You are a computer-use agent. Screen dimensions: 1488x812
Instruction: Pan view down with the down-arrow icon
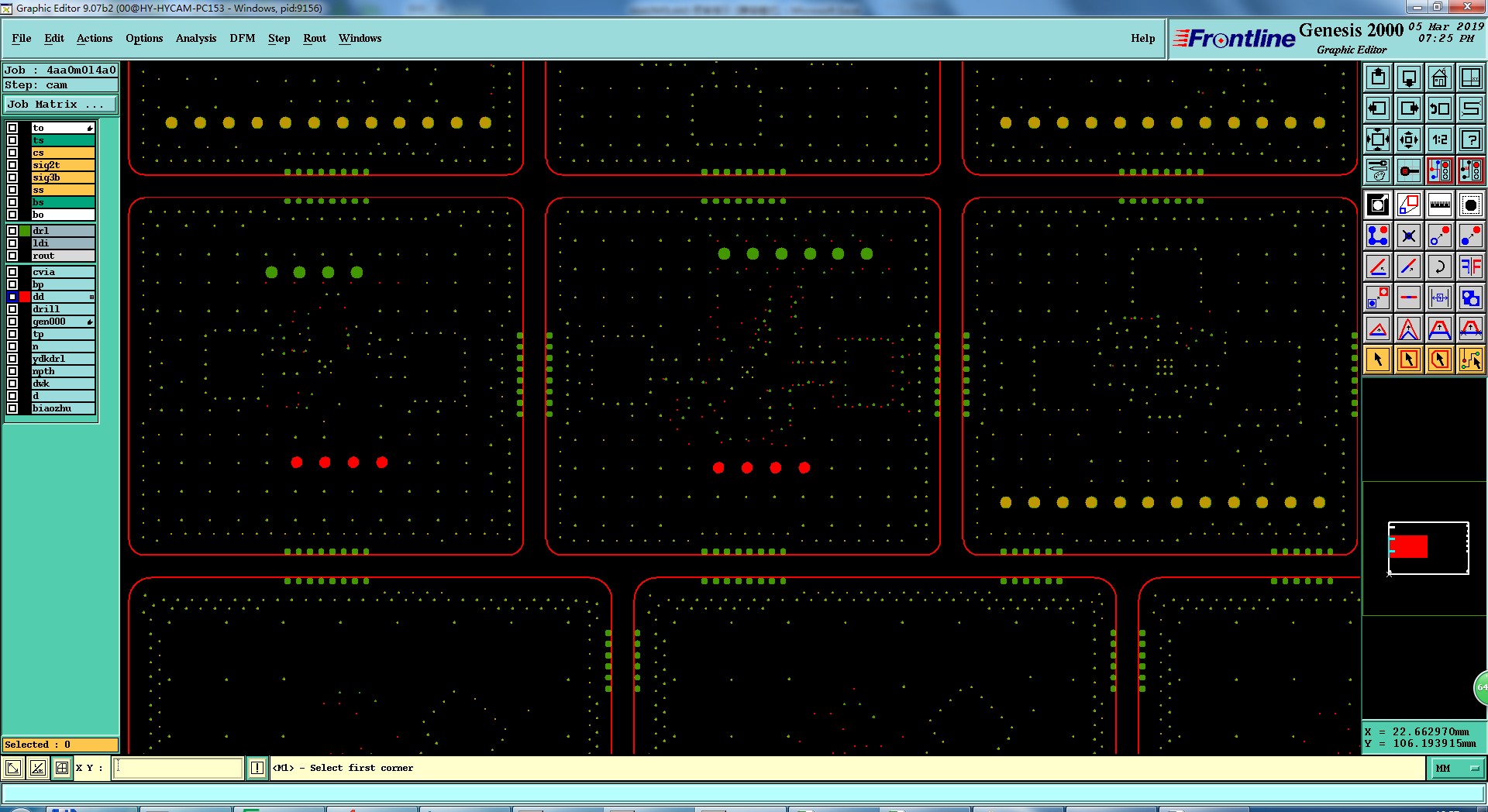click(1409, 77)
